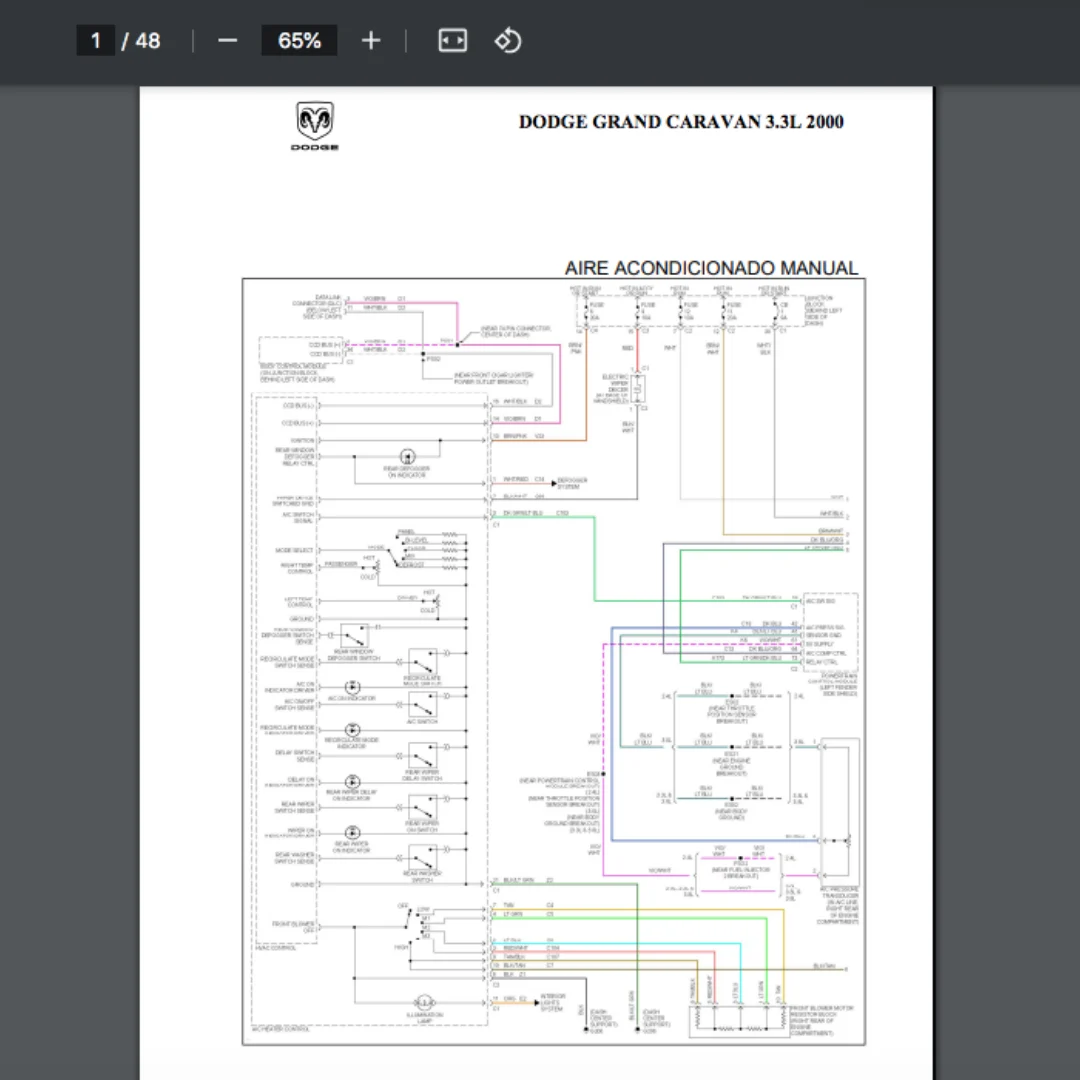The image size is (1080, 1080).
Task: Select the current page number field
Action: (95, 41)
